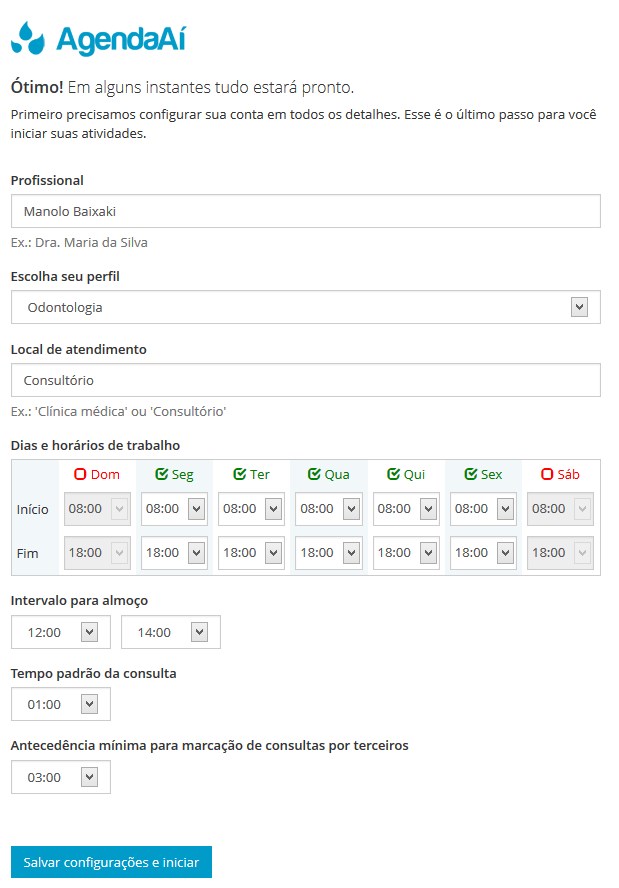The width and height of the screenshot is (619, 888).
Task: Click Salvar configurações e iniciar button
Action: 111,862
